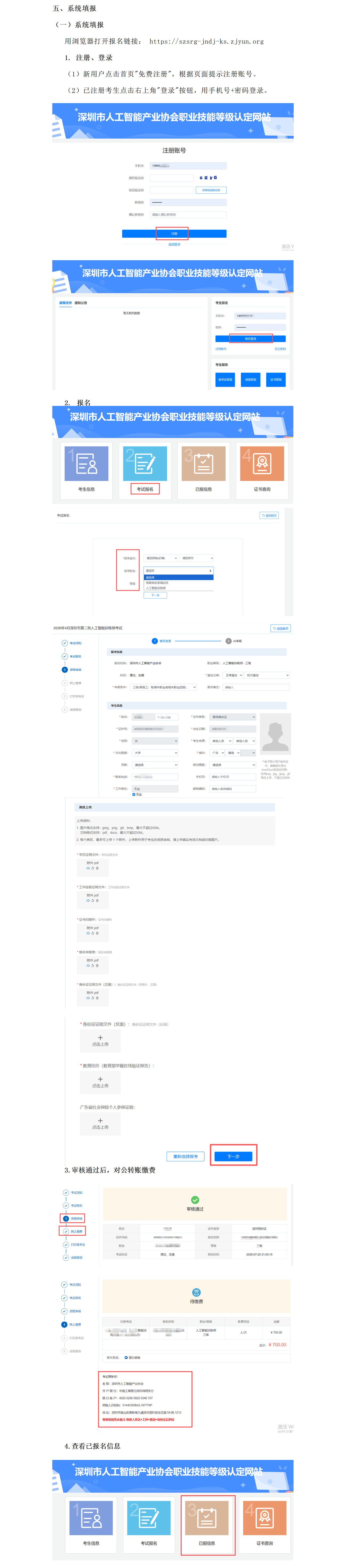The image size is (346, 1568).
Task: Select the 银行转账 payment radio button
Action: point(126,1357)
